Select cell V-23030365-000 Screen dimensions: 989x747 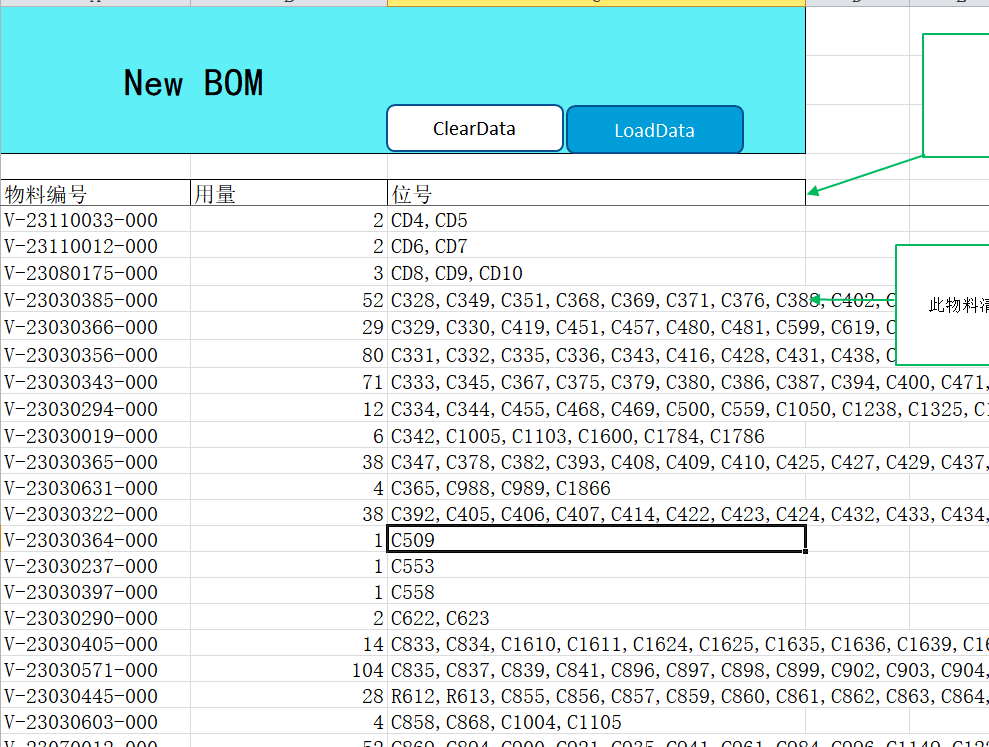[x=95, y=462]
